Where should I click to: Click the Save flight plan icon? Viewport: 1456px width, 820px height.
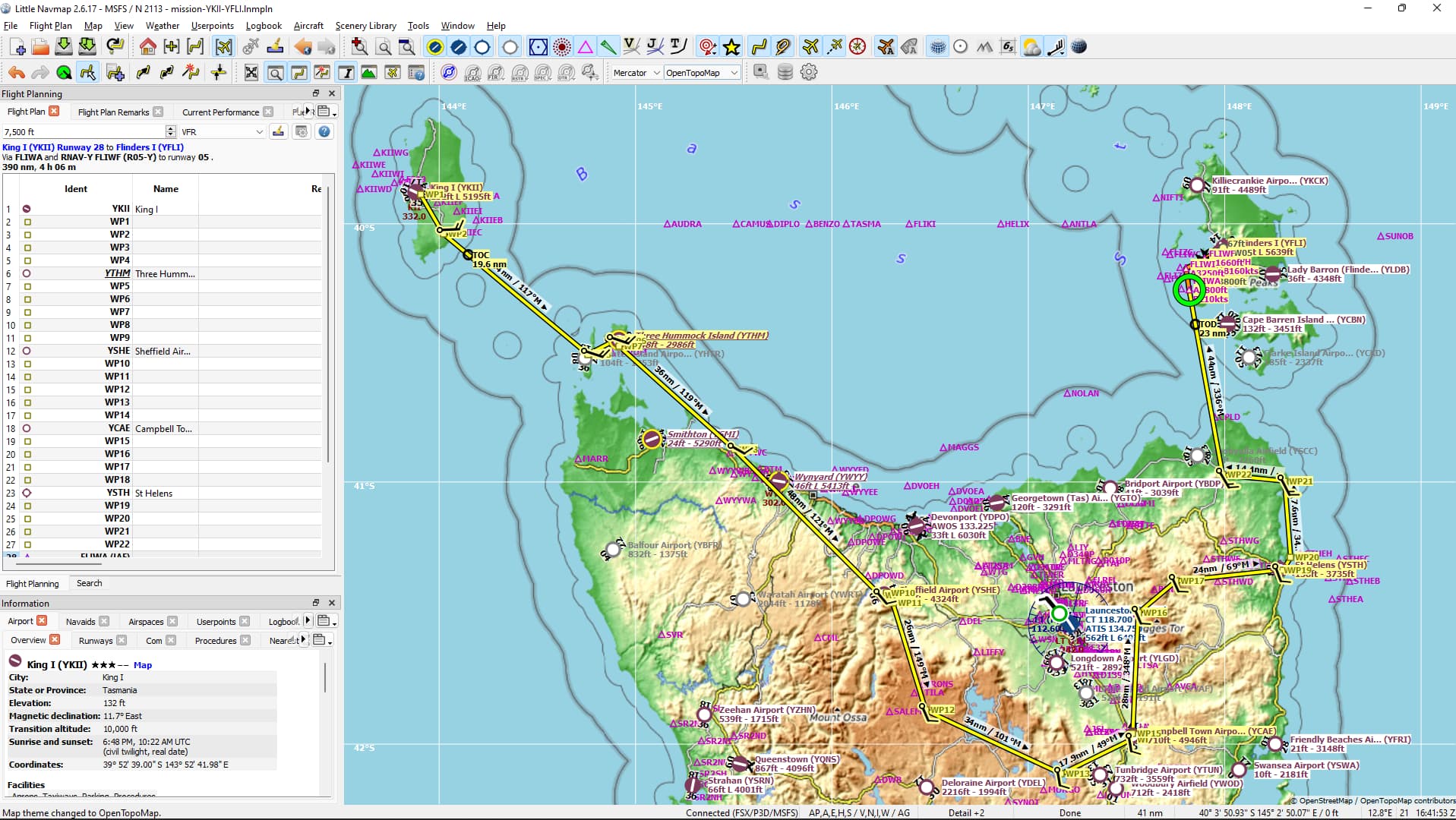pos(64,47)
